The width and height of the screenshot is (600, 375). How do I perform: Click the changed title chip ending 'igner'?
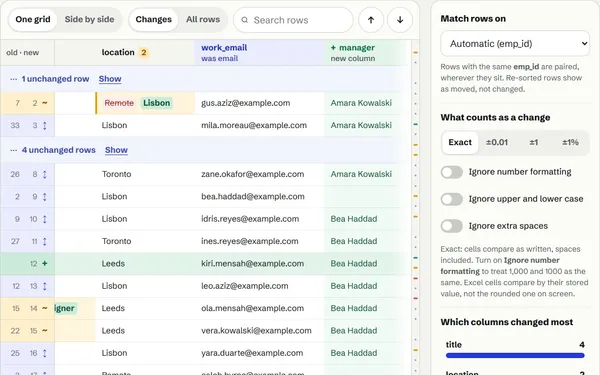pyautogui.click(x=65, y=308)
